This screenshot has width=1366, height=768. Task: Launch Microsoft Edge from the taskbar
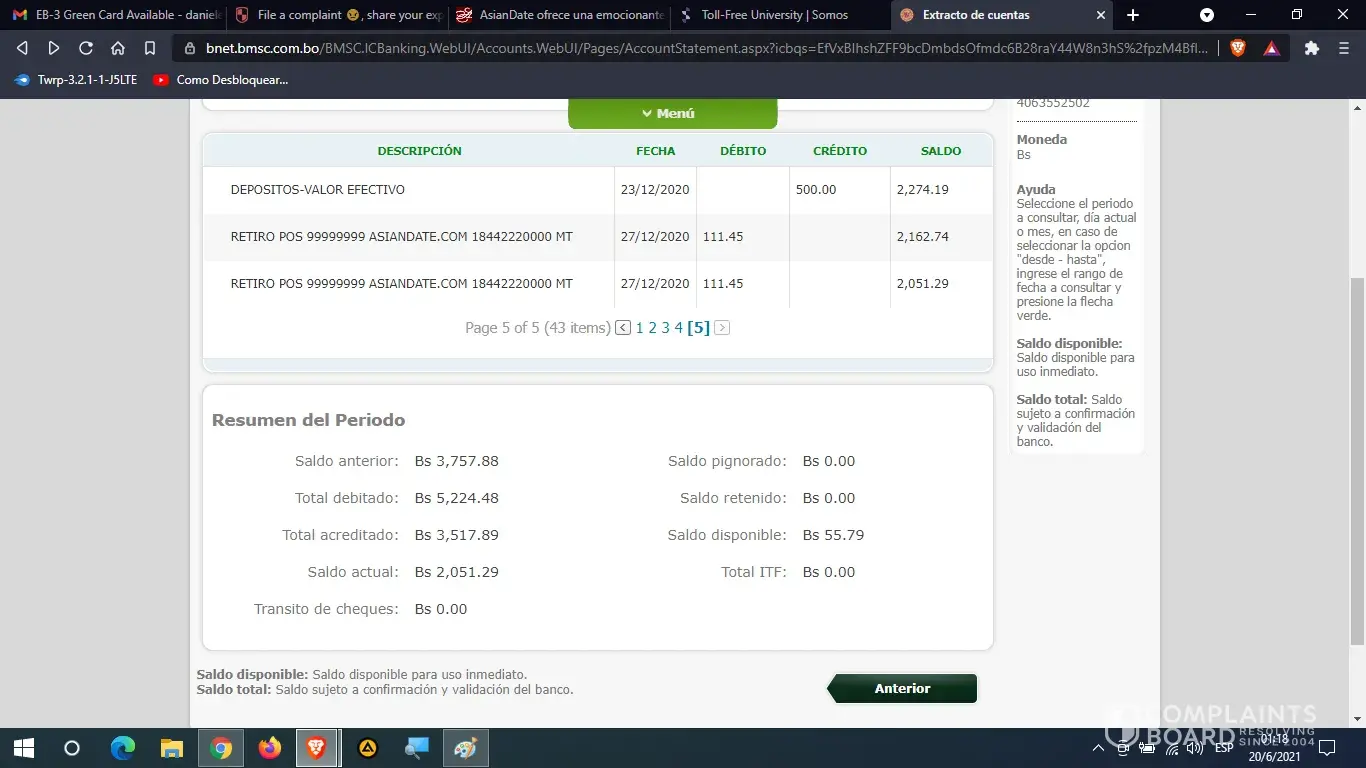click(122, 748)
